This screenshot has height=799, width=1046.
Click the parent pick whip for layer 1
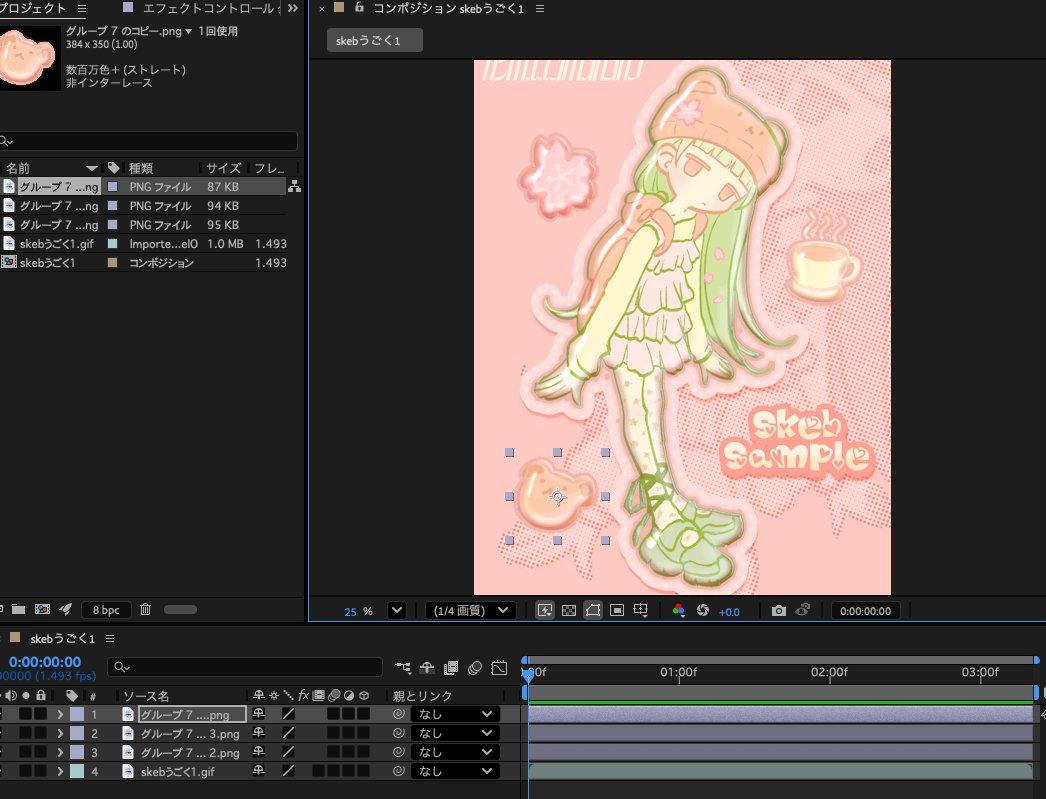pos(398,714)
